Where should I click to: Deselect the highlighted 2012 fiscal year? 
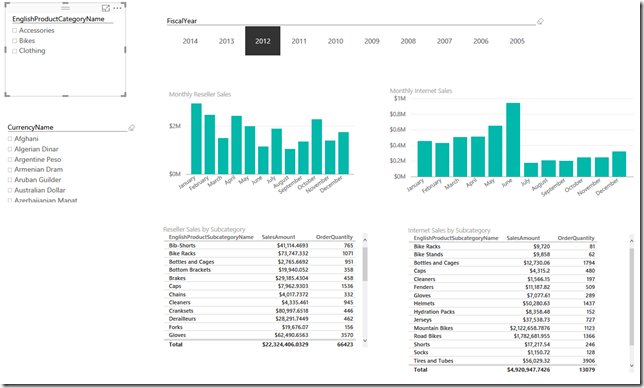point(263,41)
